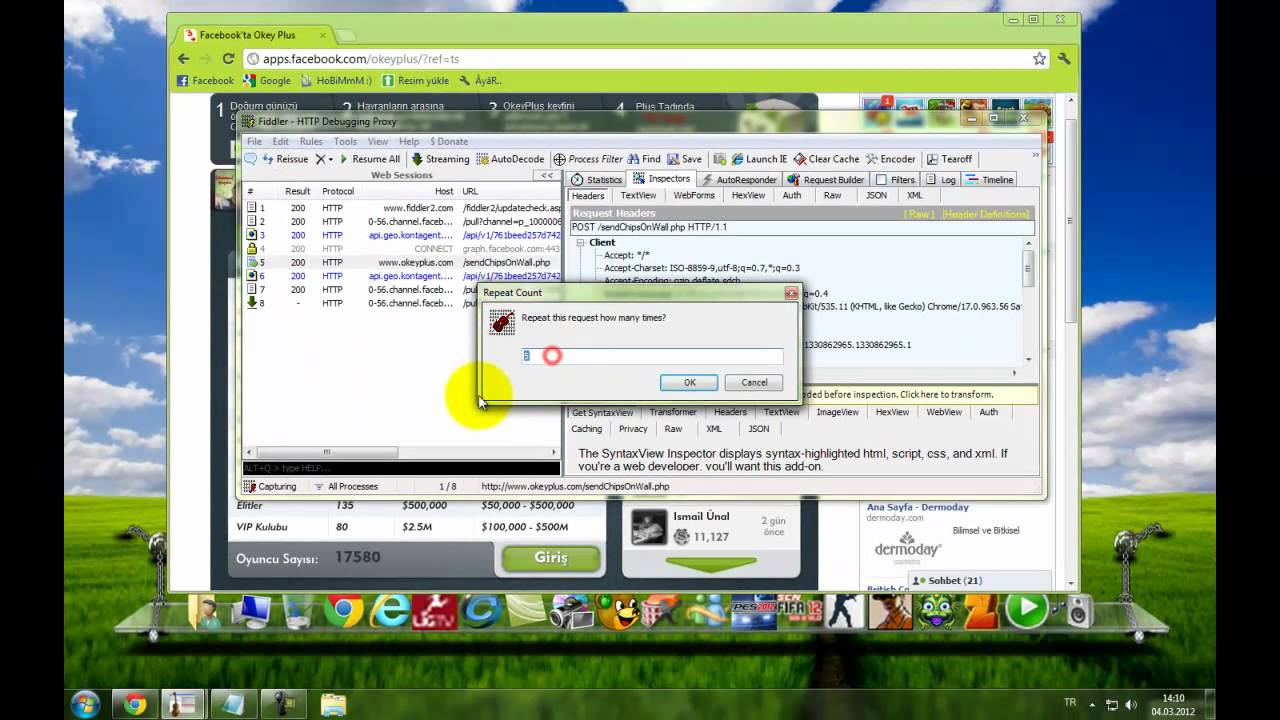
Task: Open the Rules menu in Fiddler
Action: [311, 142]
